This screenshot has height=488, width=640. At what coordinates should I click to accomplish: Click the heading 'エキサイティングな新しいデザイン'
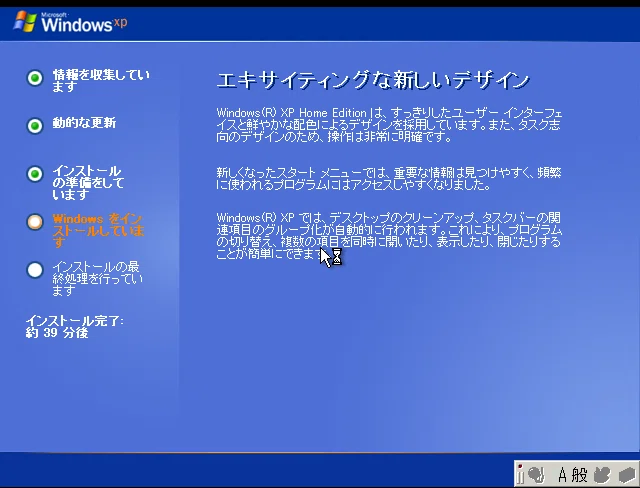point(373,80)
